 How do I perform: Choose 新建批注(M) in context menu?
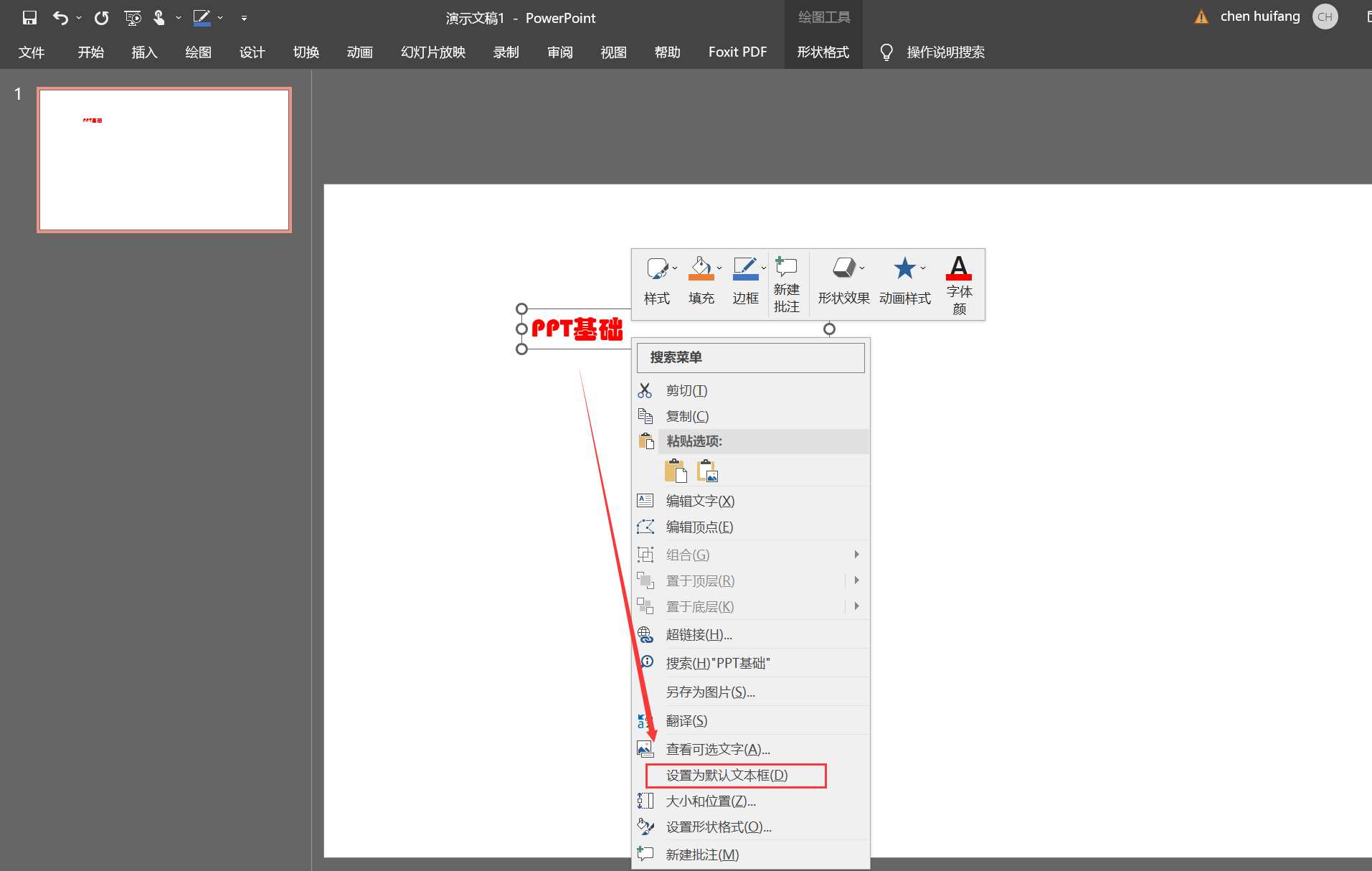[x=750, y=854]
